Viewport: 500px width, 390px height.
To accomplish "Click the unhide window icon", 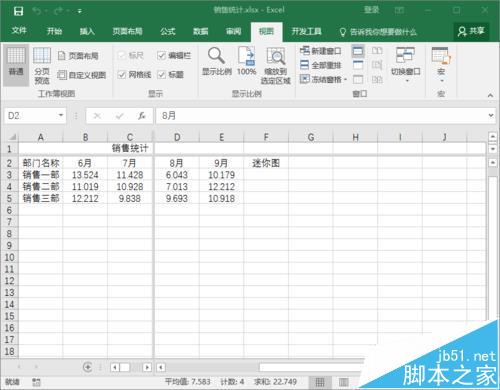I will (x=358, y=79).
